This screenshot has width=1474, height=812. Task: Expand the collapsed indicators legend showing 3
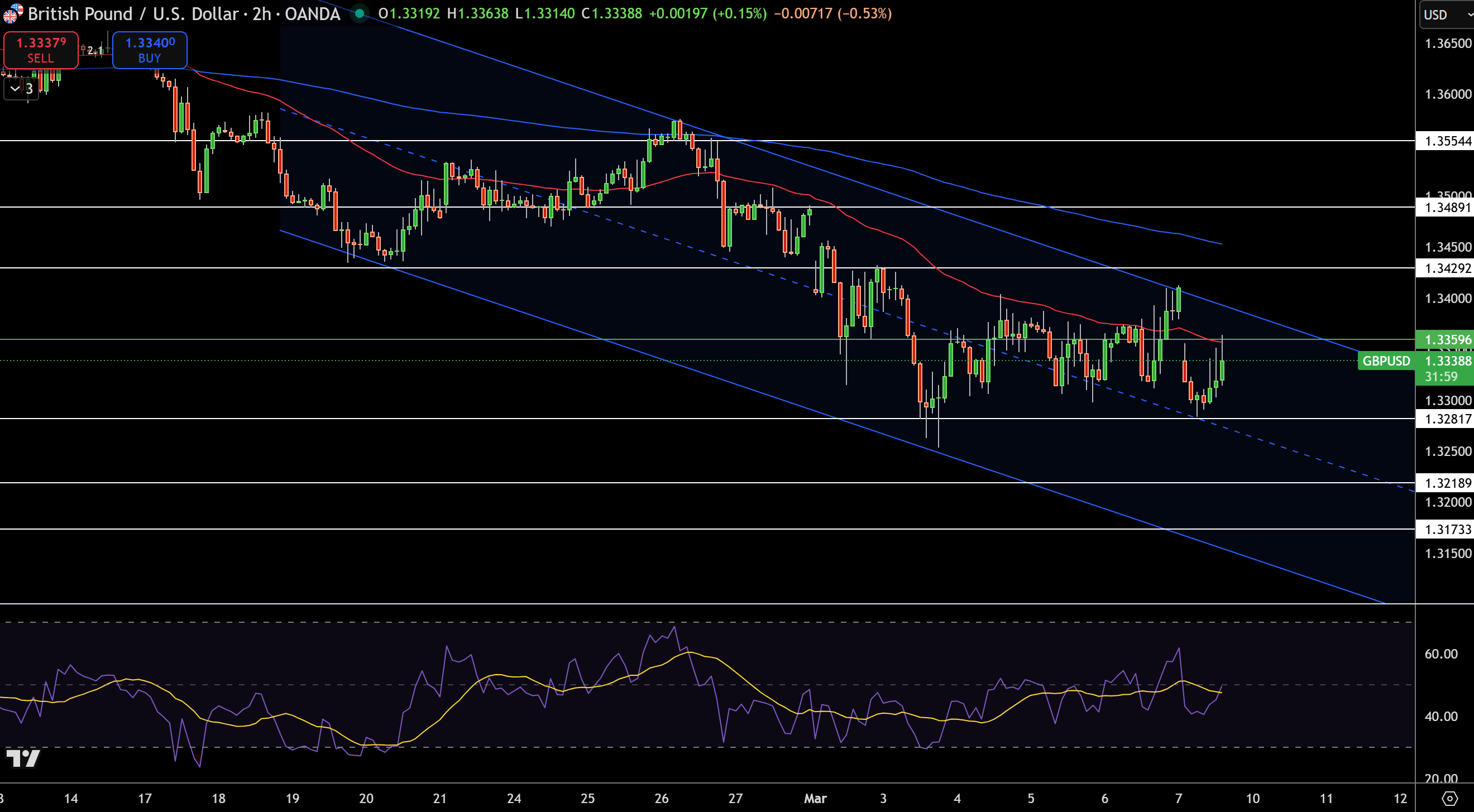tap(21, 89)
